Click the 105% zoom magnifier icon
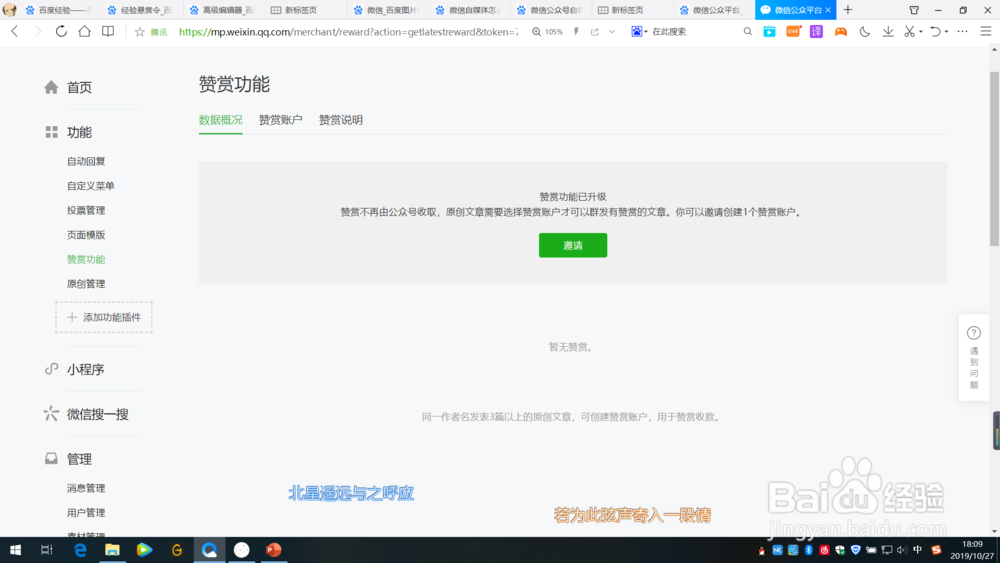Viewport: 1000px width, 563px height. [536, 31]
